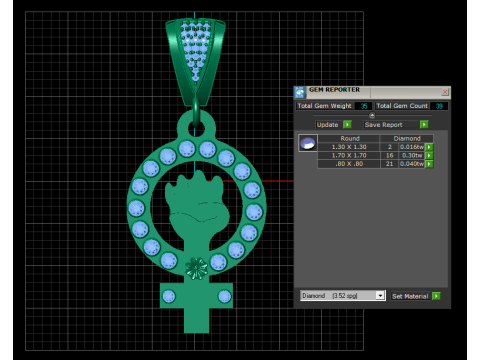The image size is (480, 360).
Task: Click the green arrow next to Set Material
Action: 436,296
